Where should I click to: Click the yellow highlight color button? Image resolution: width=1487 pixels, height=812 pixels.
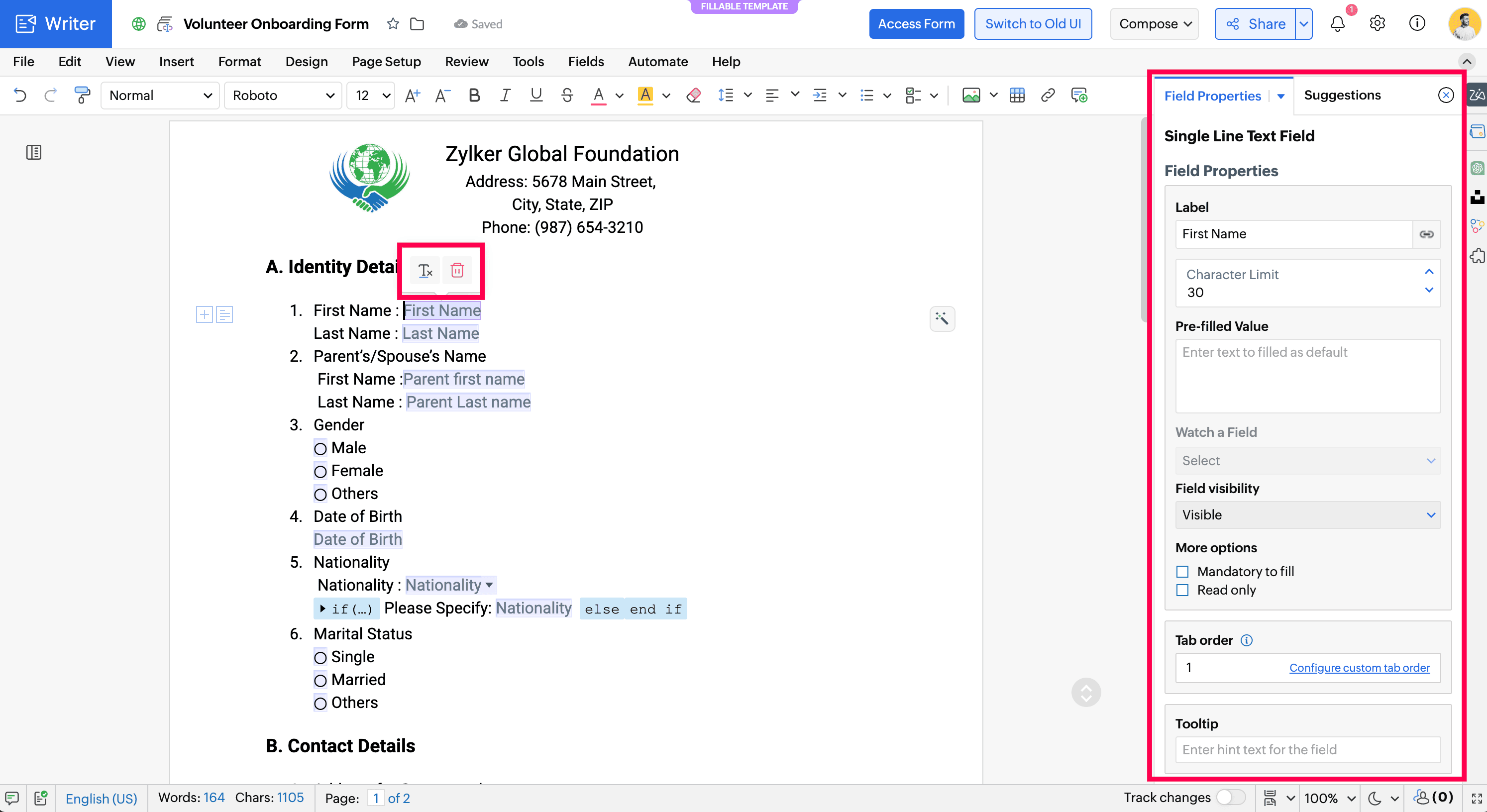point(645,95)
